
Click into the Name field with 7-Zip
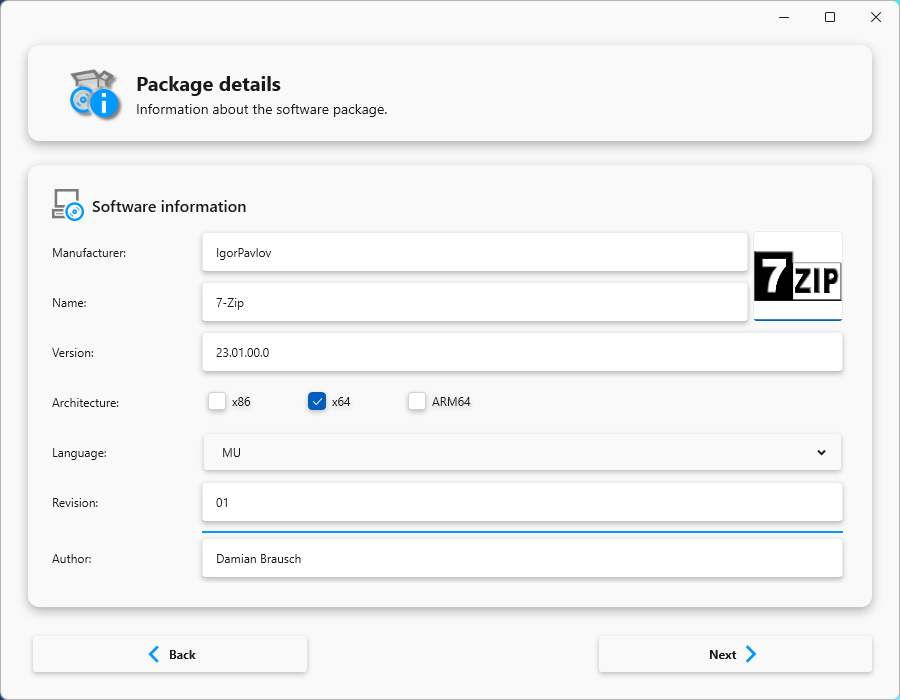coord(475,302)
